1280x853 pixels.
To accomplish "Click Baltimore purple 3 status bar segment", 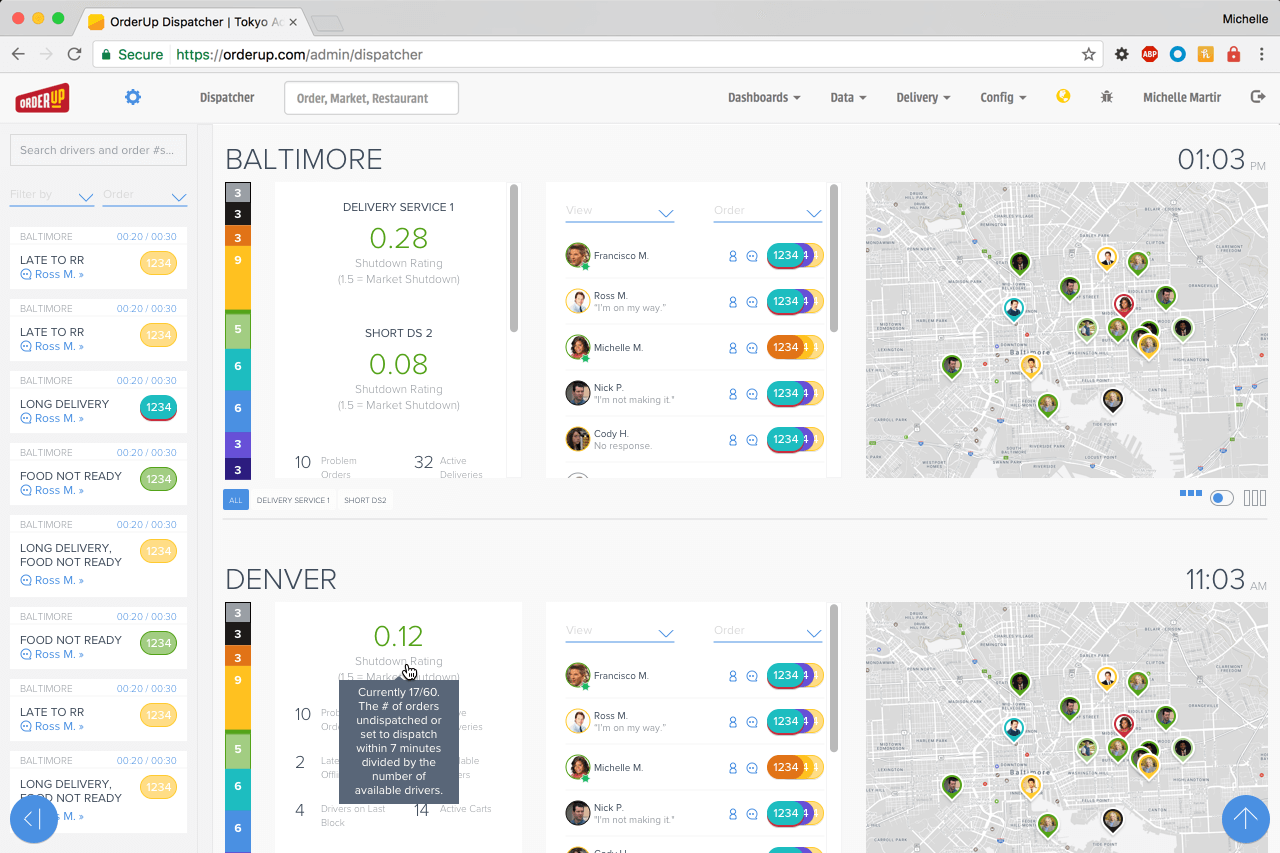I will [238, 444].
